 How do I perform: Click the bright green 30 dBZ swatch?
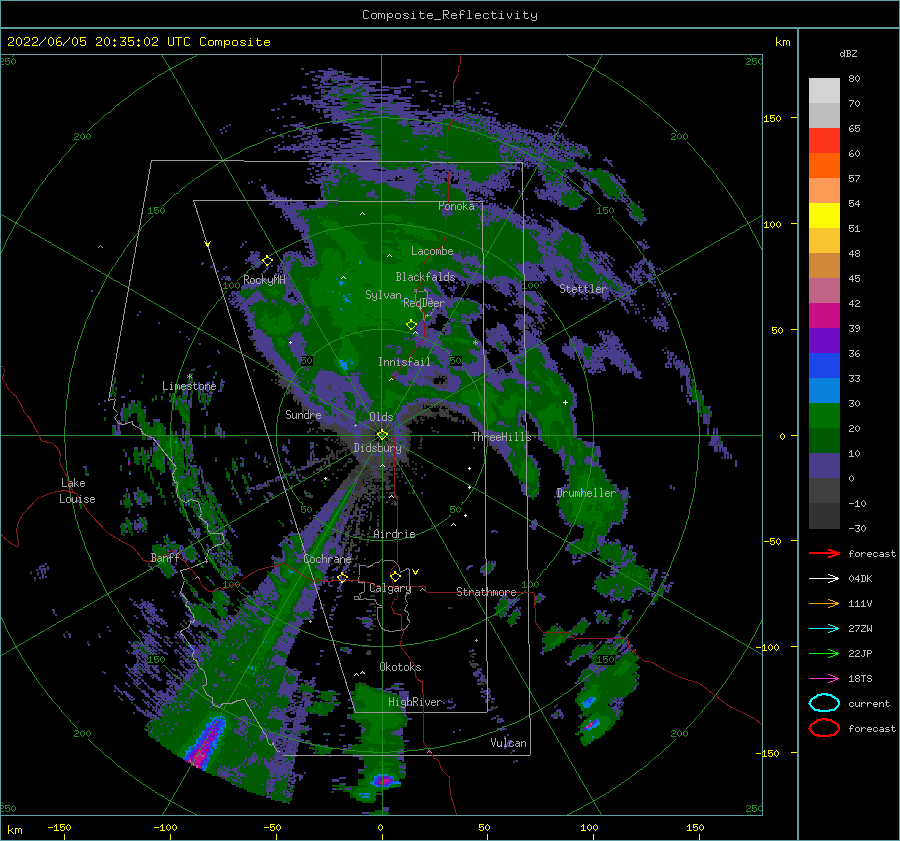pyautogui.click(x=824, y=415)
